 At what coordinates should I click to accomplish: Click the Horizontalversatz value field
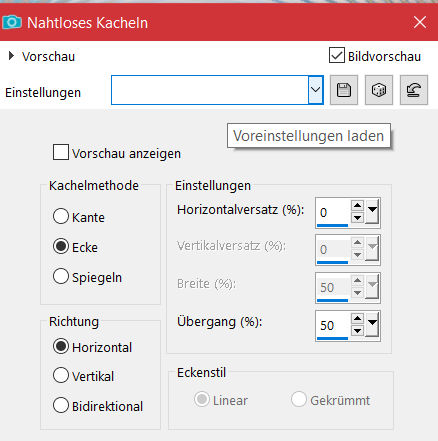333,212
